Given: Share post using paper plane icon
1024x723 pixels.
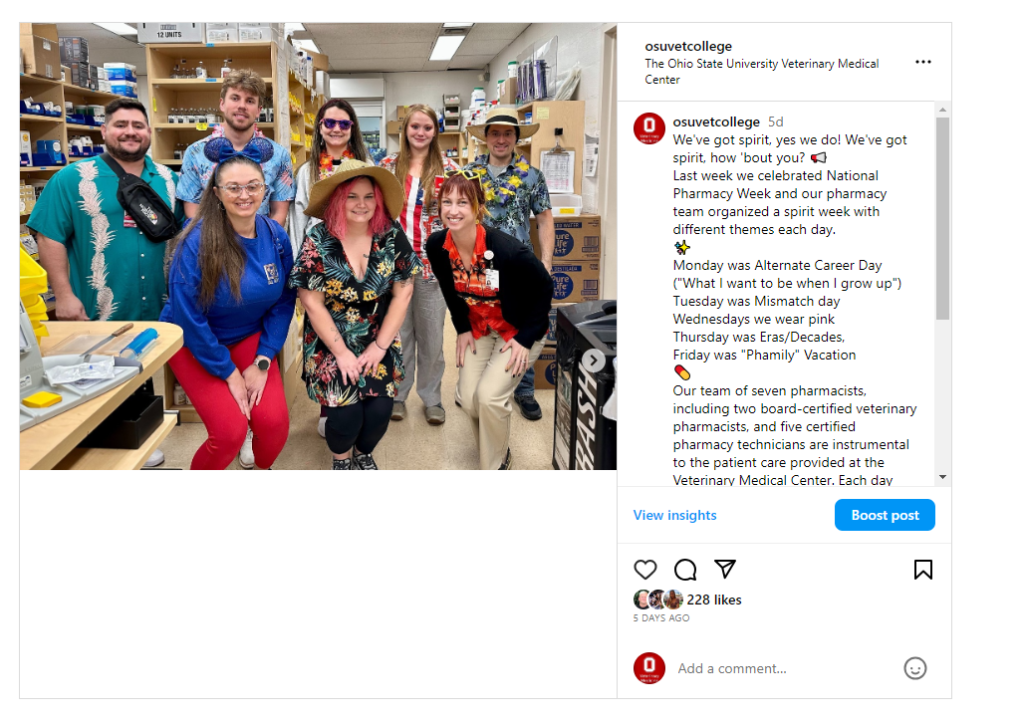Looking at the screenshot, I should pos(725,569).
